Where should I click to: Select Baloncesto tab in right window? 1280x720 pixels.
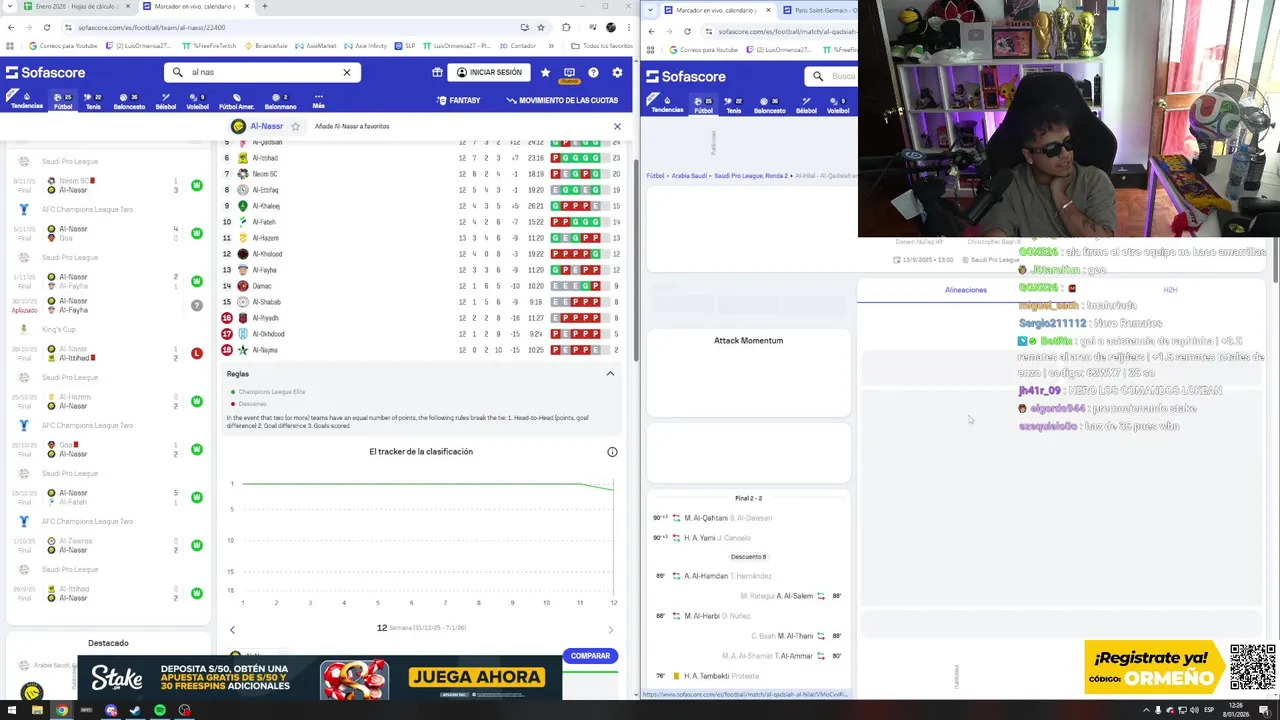click(769, 106)
